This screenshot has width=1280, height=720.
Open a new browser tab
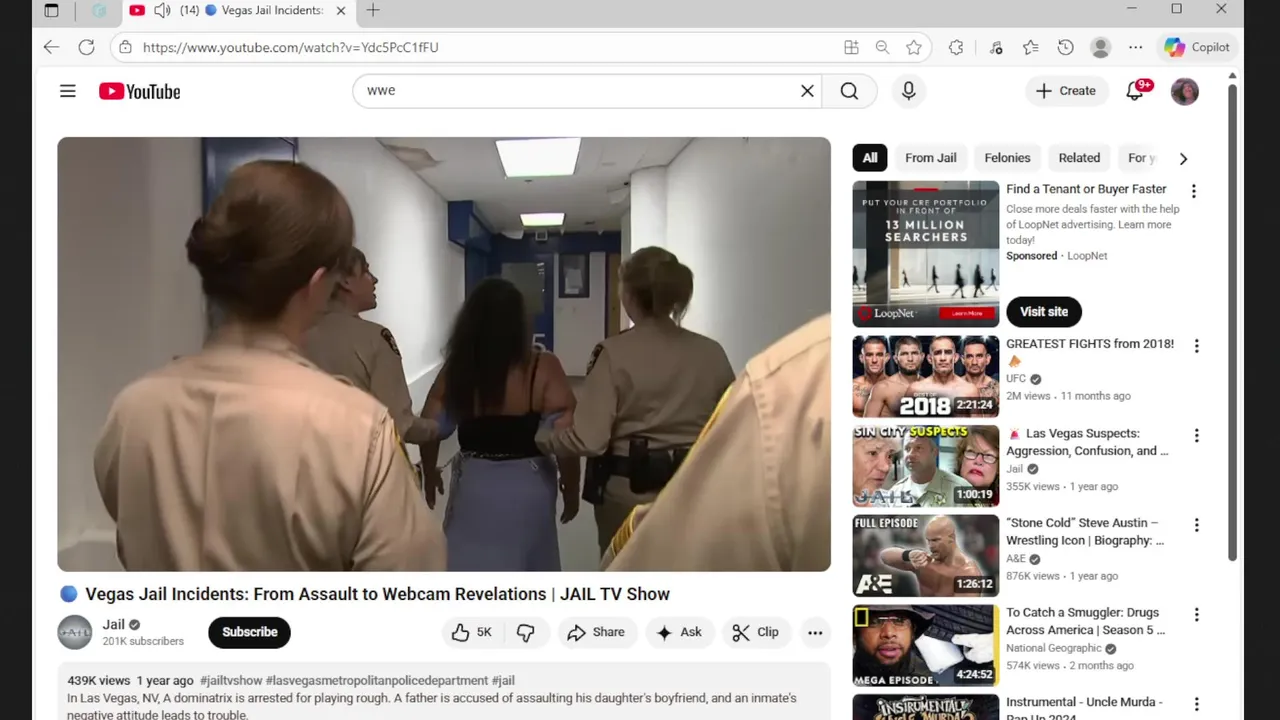tap(373, 10)
